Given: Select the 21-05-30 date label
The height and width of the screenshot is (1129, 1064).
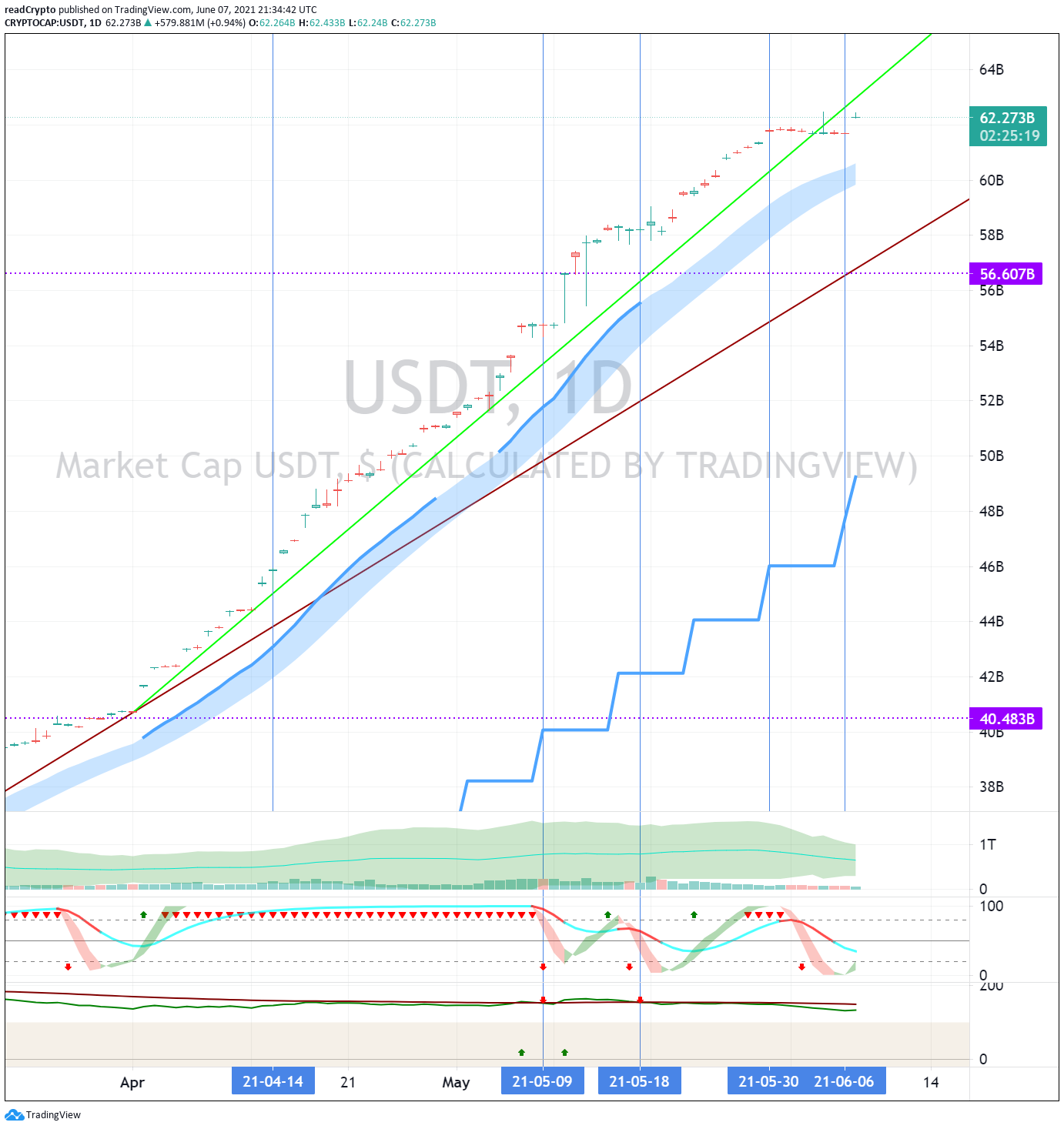Looking at the screenshot, I should (768, 1081).
